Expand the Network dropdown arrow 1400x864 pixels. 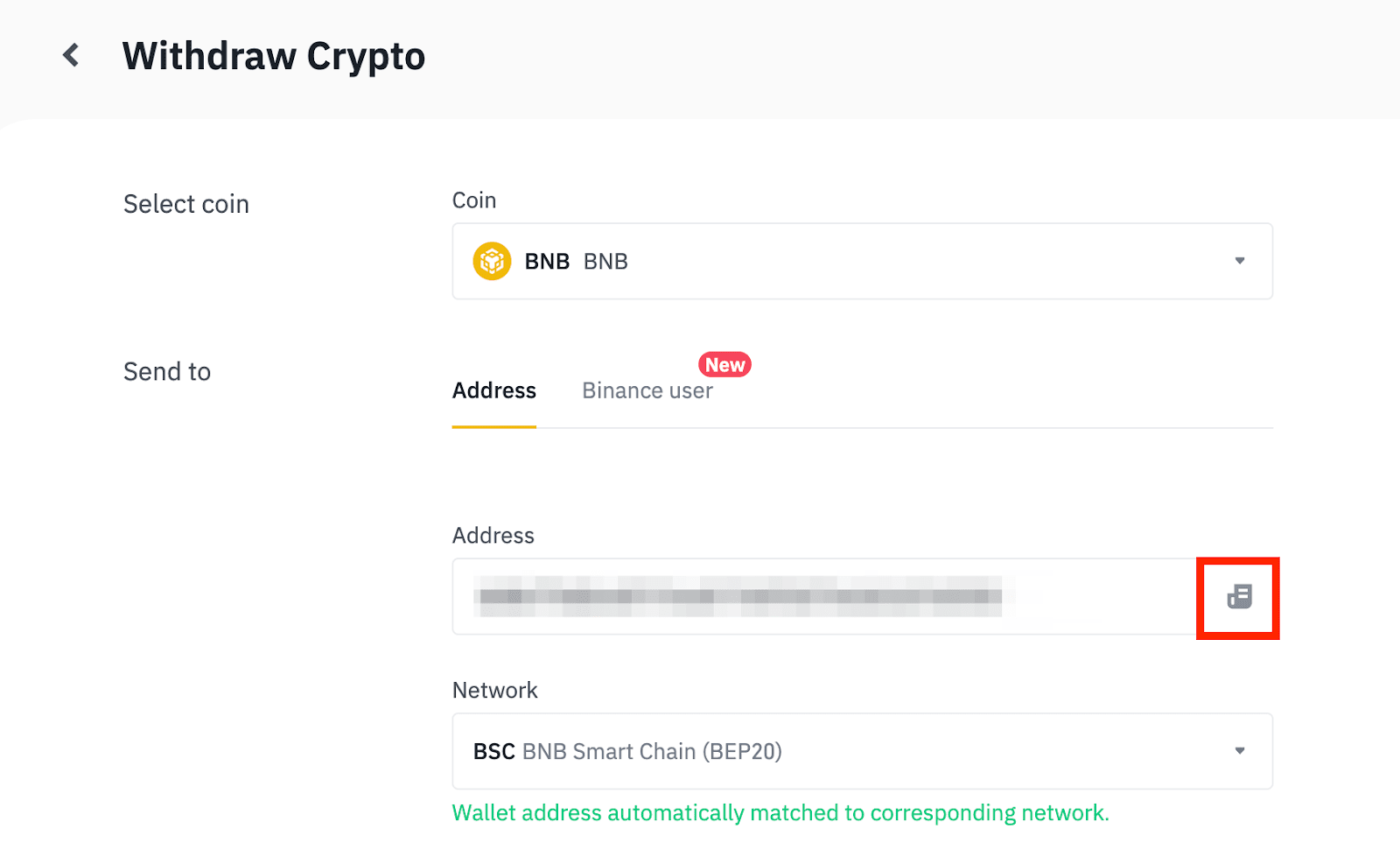(1239, 751)
